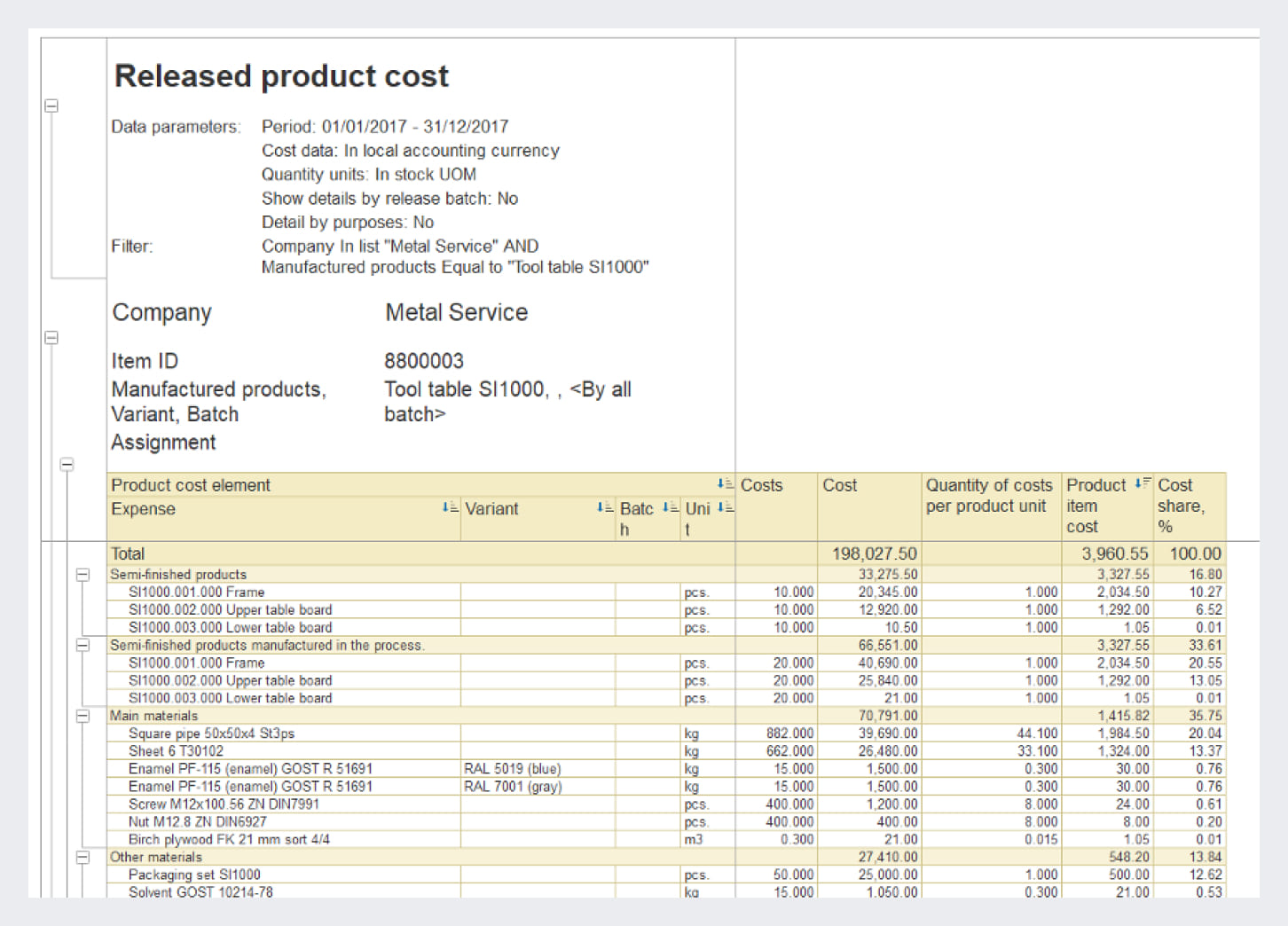Click sort icon in Expense column header

[450, 507]
